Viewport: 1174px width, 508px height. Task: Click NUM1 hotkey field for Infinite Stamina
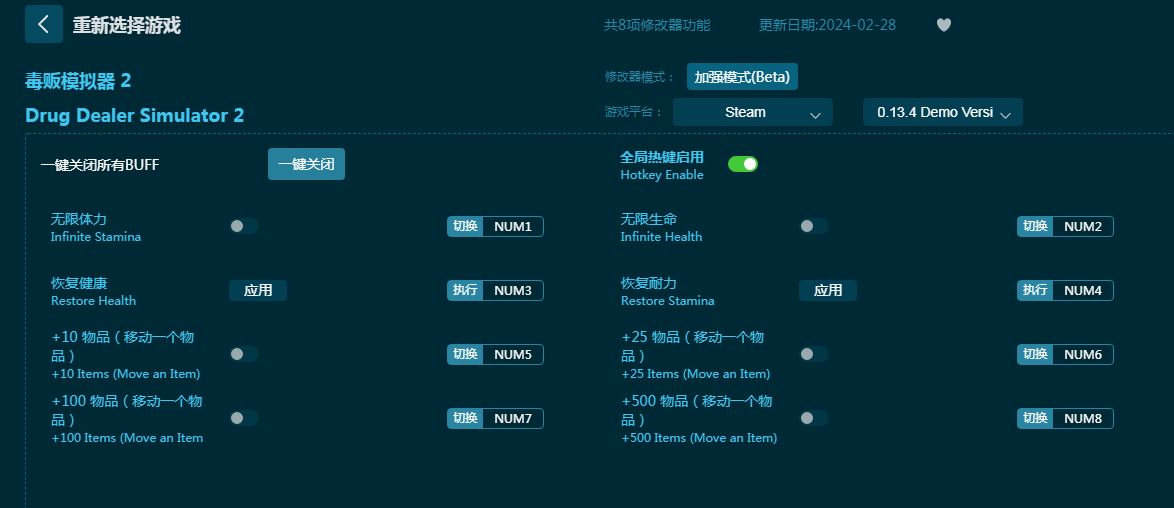pyautogui.click(x=512, y=226)
